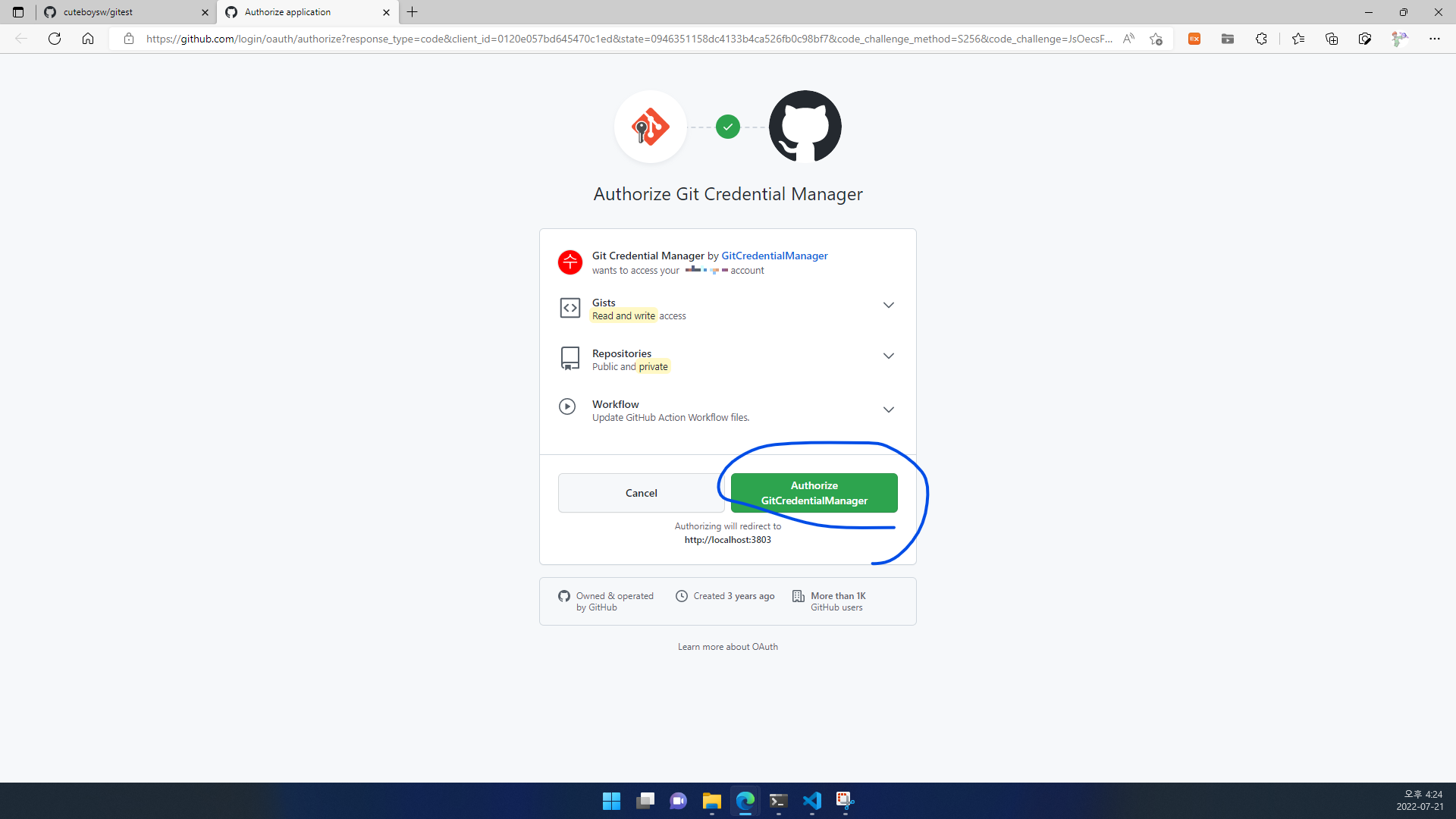Expand the Workflow permissions section

[x=887, y=409]
